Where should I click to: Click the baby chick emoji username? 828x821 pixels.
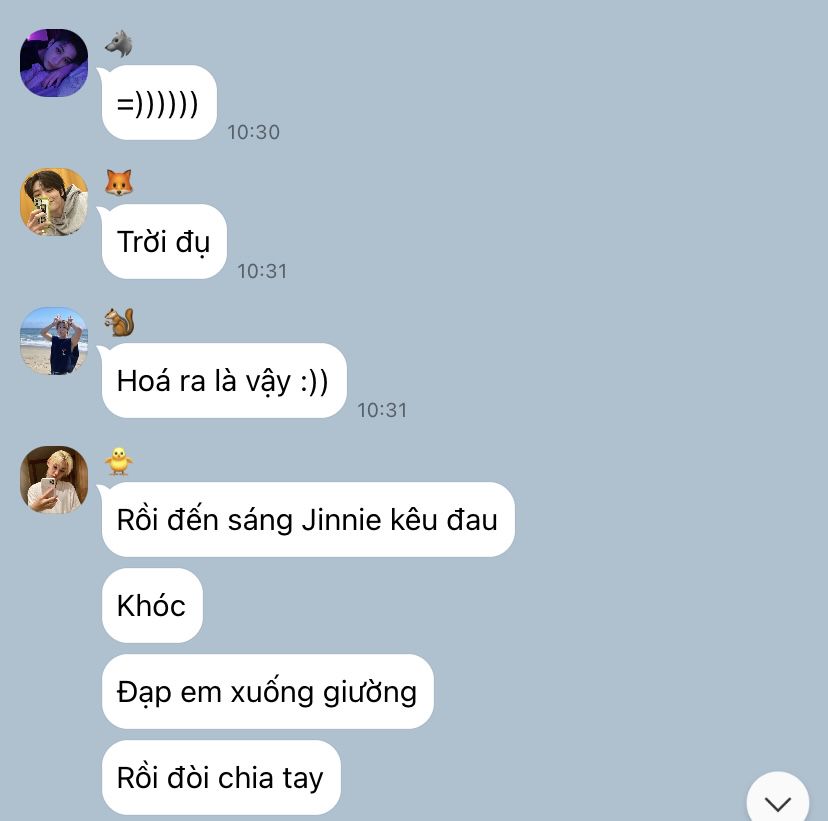[119, 461]
